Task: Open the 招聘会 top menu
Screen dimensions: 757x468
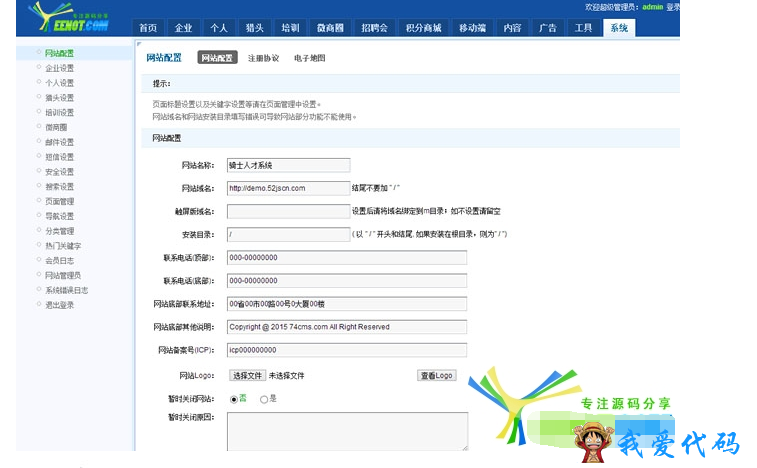Action: (x=375, y=28)
